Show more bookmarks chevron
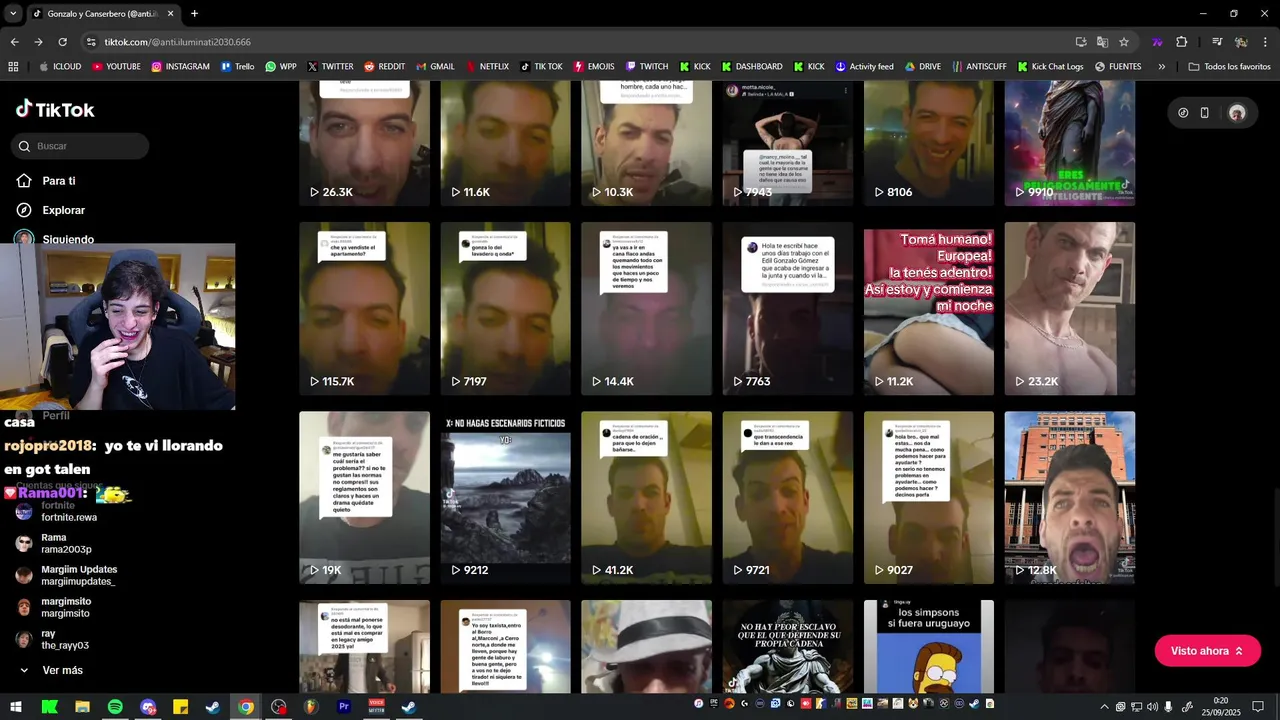This screenshot has width=1280, height=720. tap(1161, 67)
